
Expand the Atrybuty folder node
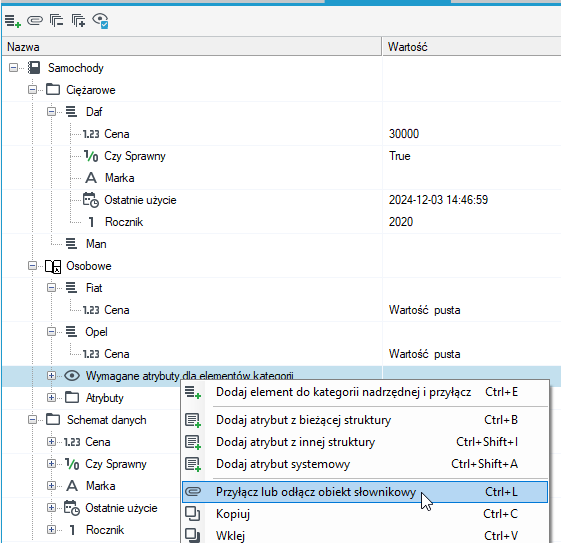(51, 397)
